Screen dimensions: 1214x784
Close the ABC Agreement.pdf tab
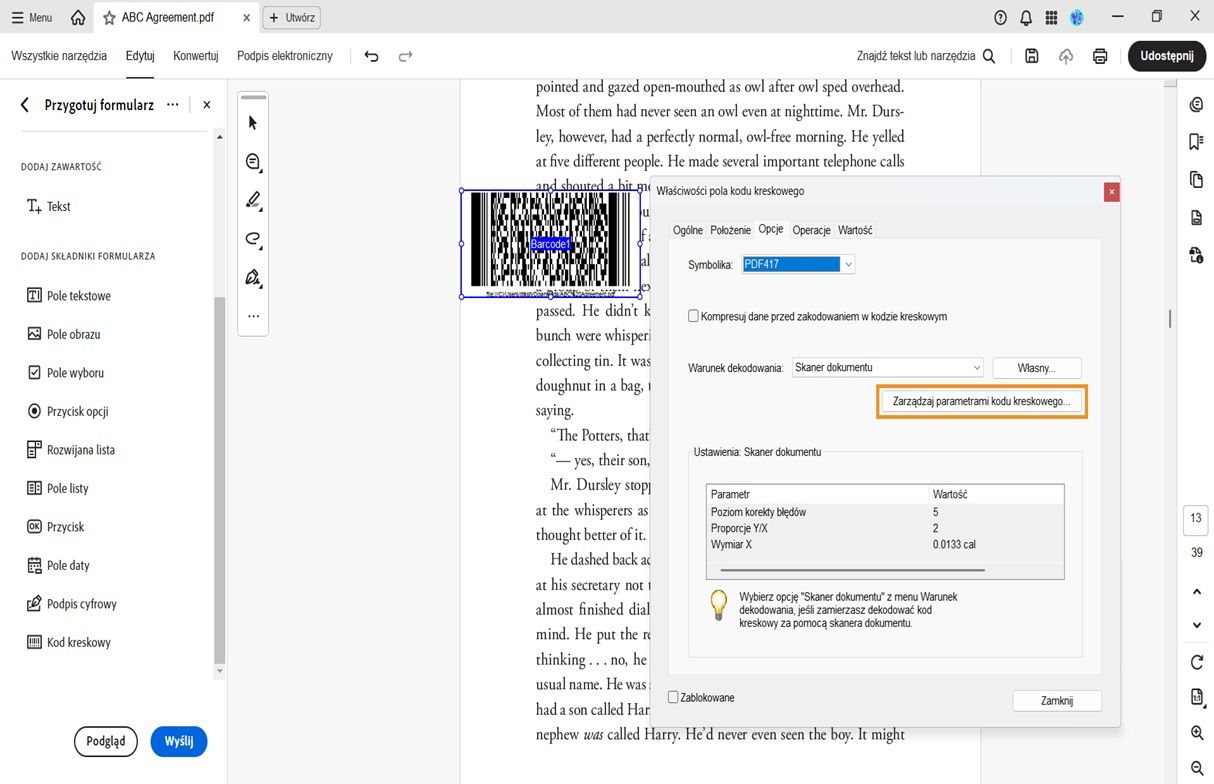click(247, 18)
